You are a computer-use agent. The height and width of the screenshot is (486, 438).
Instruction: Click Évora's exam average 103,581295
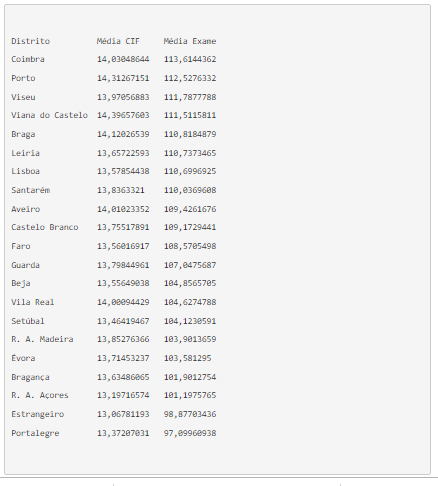(187, 358)
